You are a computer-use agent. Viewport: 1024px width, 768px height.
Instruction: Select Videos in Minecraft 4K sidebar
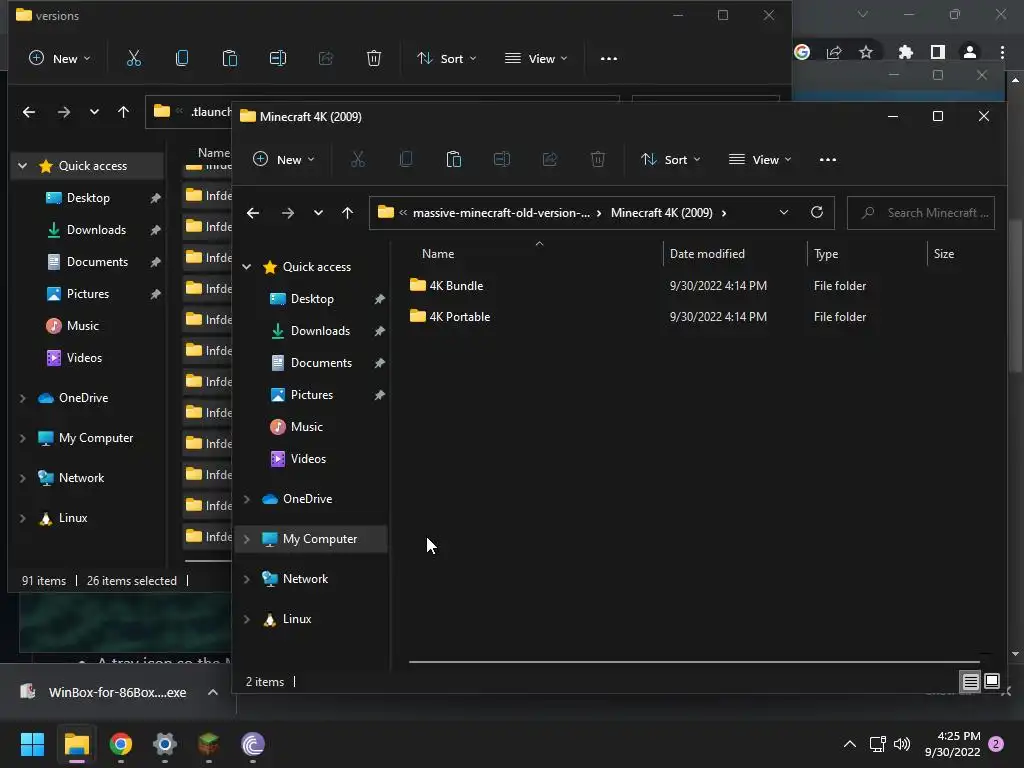click(308, 459)
